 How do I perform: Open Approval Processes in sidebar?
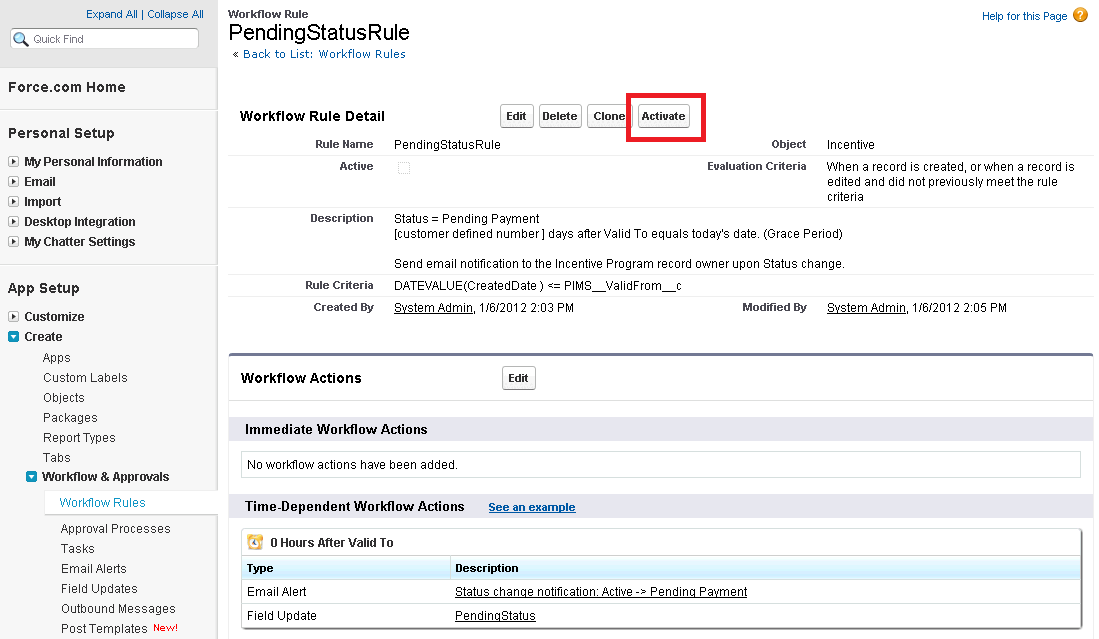coord(115,529)
